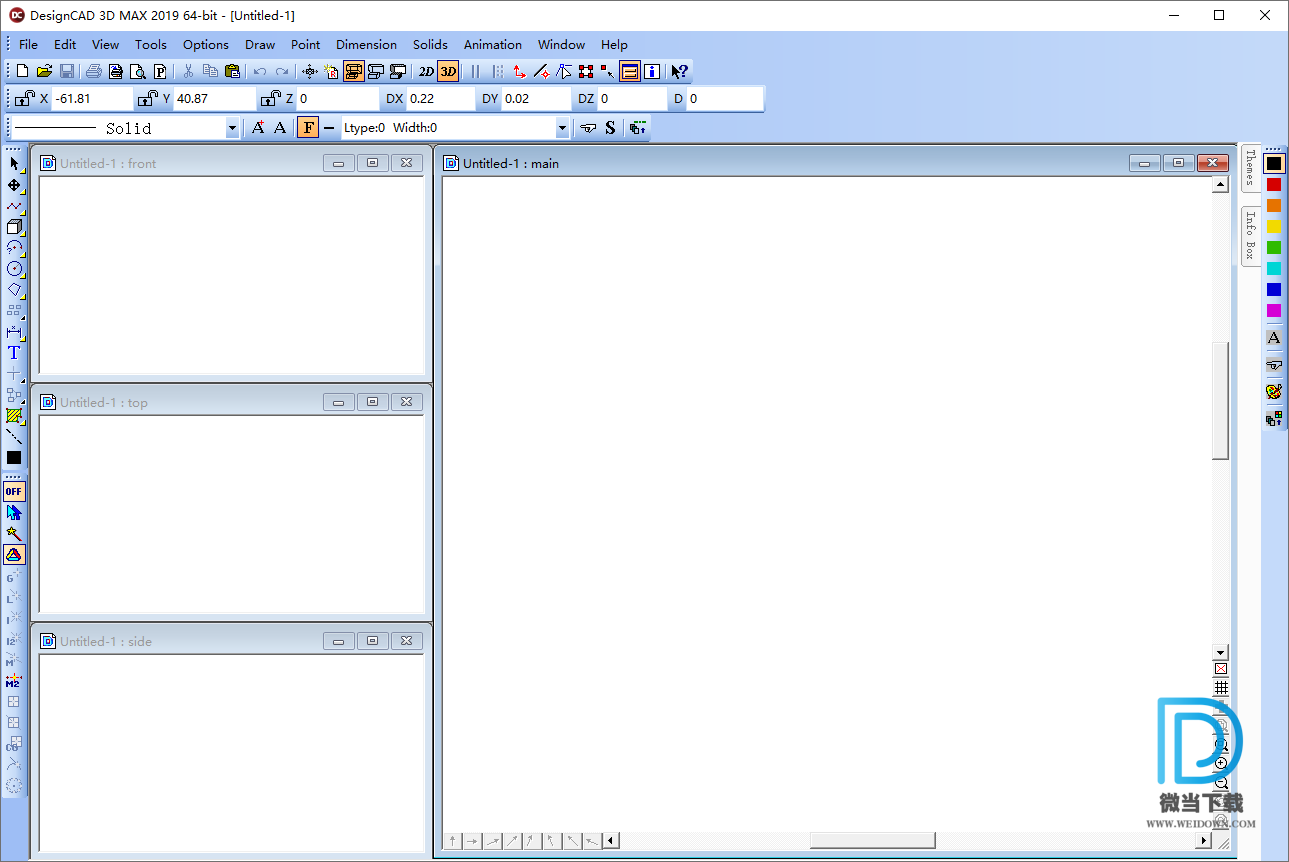
Task: Toggle the 3D mode button
Action: coord(448,71)
